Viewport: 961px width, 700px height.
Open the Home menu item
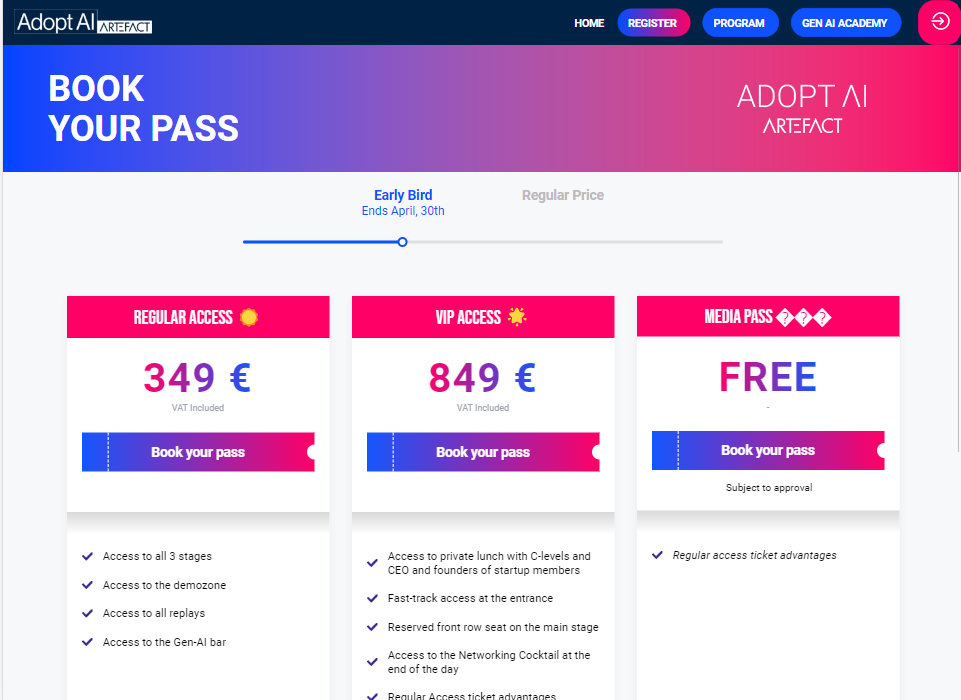(x=589, y=23)
